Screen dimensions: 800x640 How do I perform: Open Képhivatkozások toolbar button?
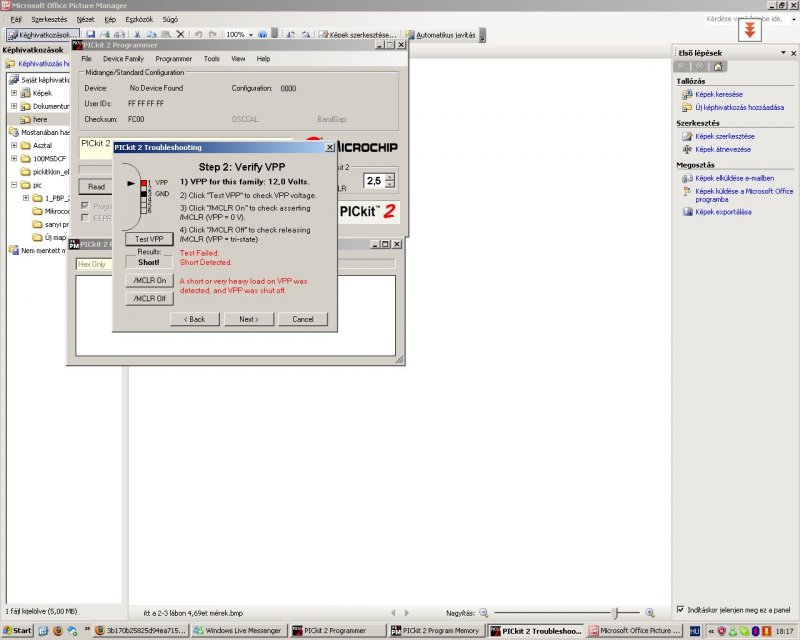[42, 35]
